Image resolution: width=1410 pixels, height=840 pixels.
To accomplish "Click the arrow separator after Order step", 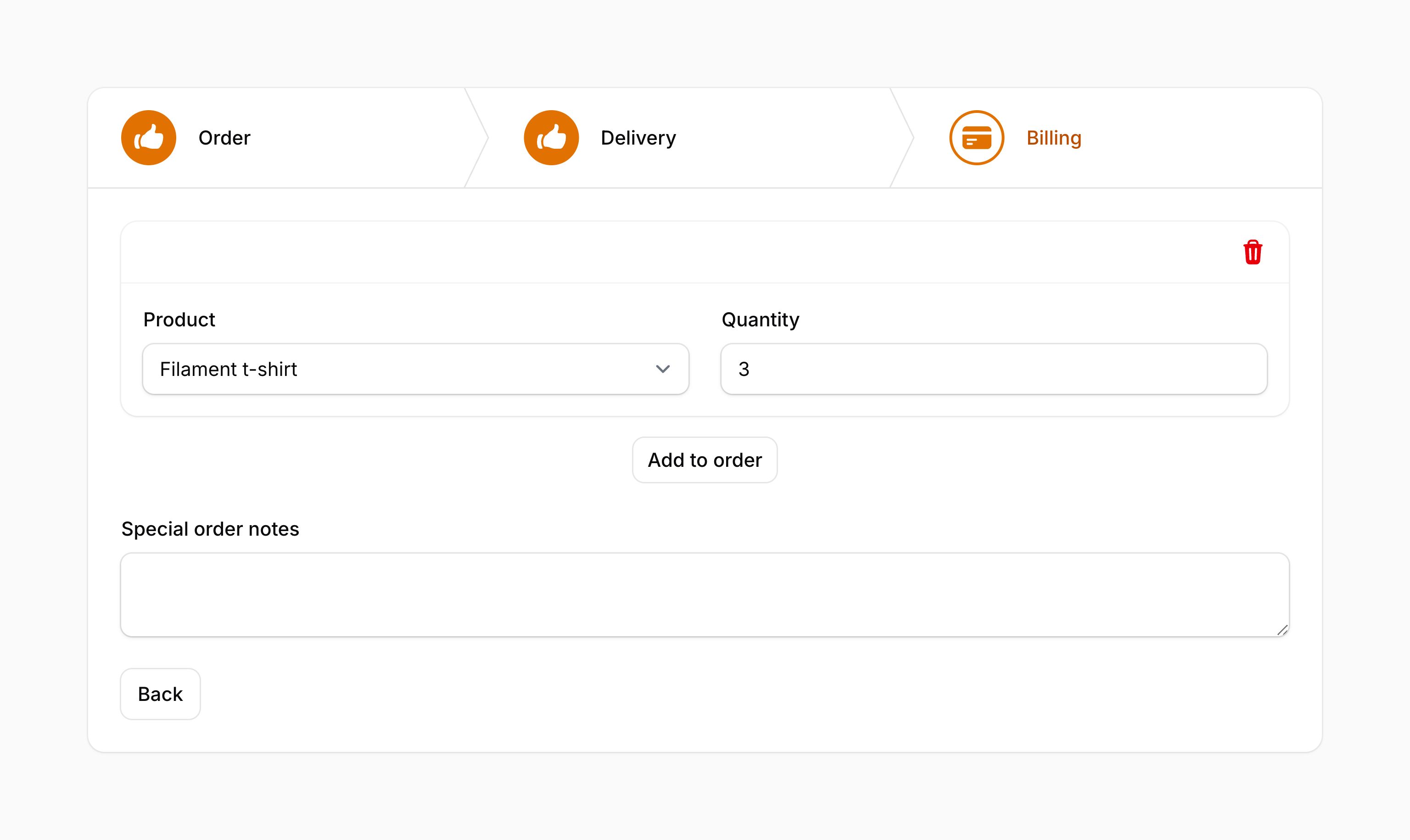I will click(476, 138).
